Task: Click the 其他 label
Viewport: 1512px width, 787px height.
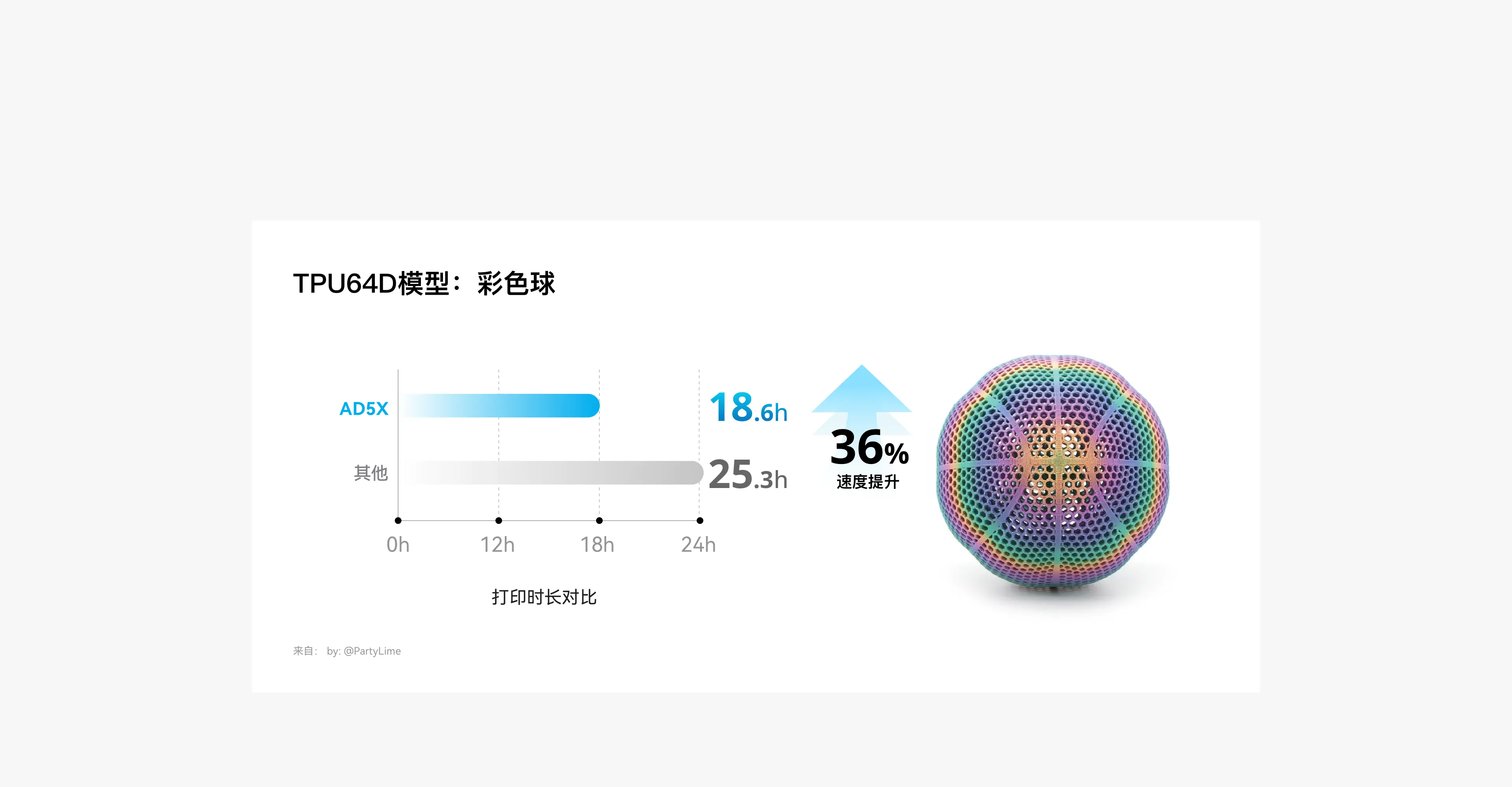Action: [371, 473]
